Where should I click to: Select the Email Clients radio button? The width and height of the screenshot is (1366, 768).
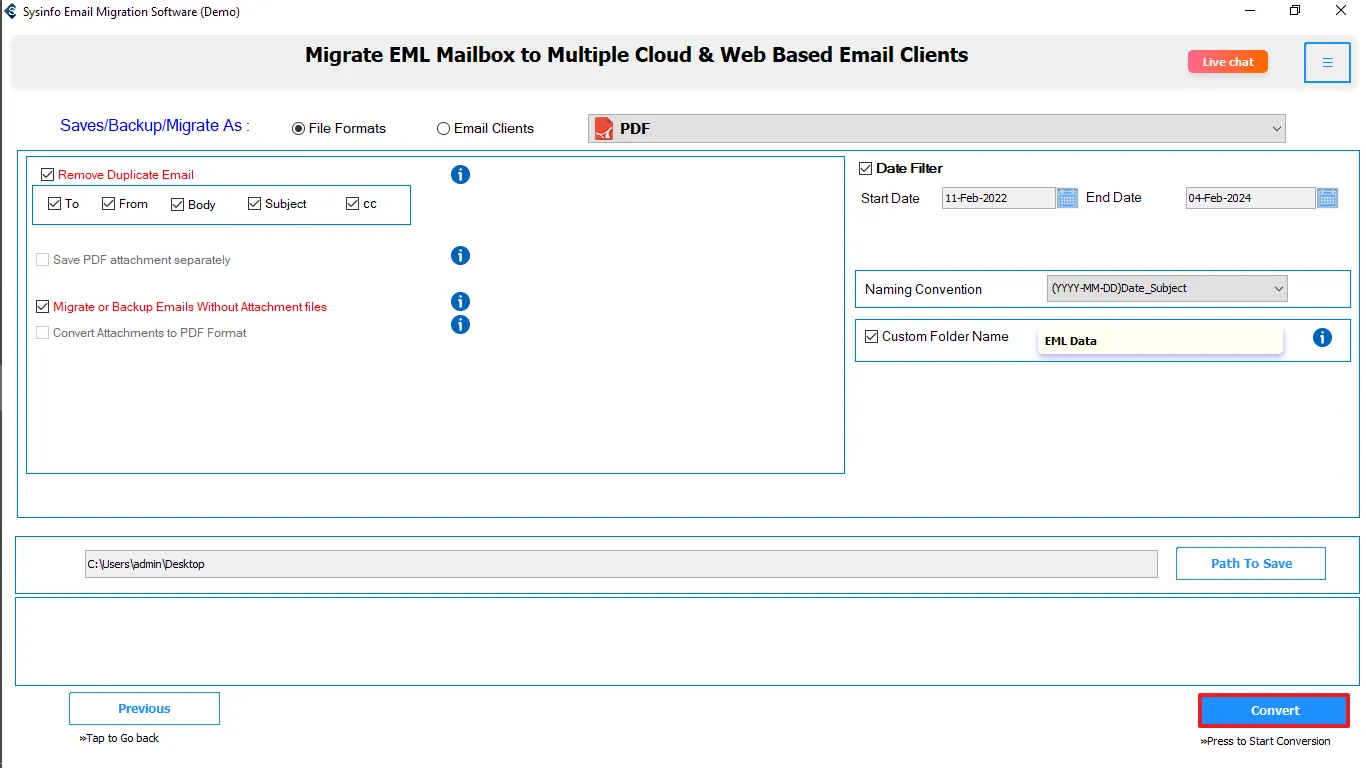443,129
